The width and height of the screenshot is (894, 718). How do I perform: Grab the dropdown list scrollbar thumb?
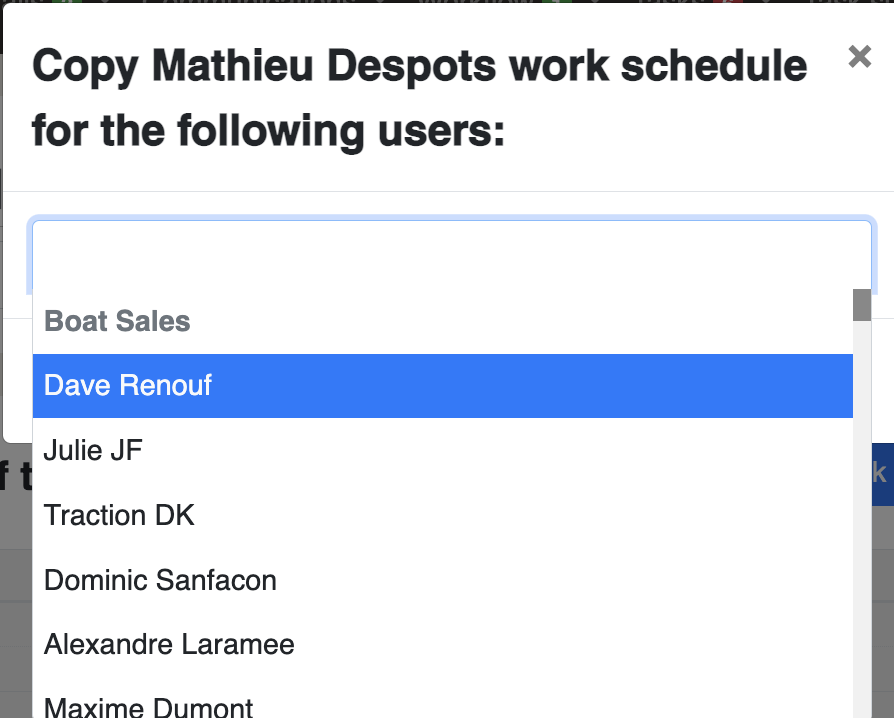[862, 305]
